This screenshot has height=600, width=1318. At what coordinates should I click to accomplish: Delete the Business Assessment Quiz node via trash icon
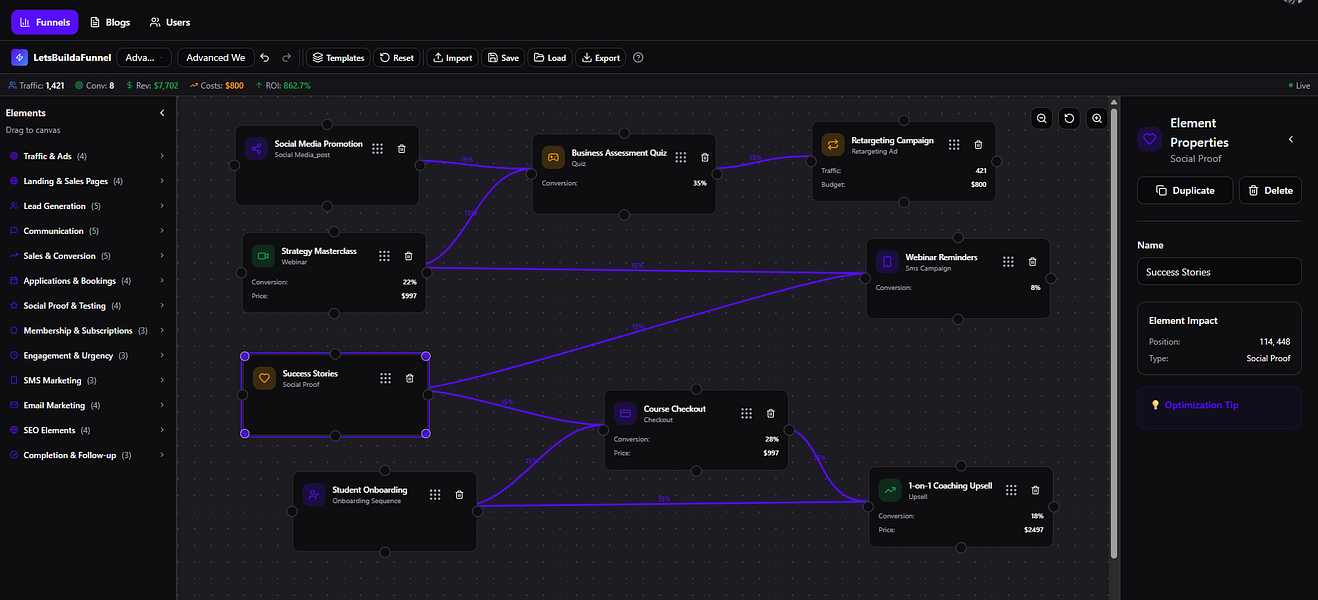point(705,157)
